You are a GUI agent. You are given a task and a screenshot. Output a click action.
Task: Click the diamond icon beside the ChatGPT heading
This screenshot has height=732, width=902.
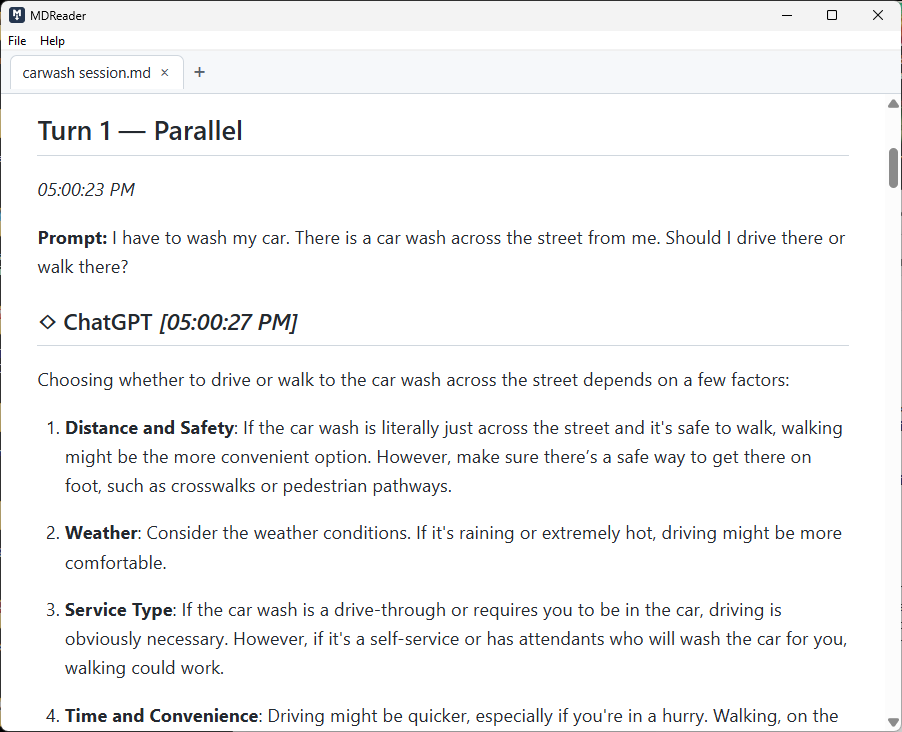46,321
